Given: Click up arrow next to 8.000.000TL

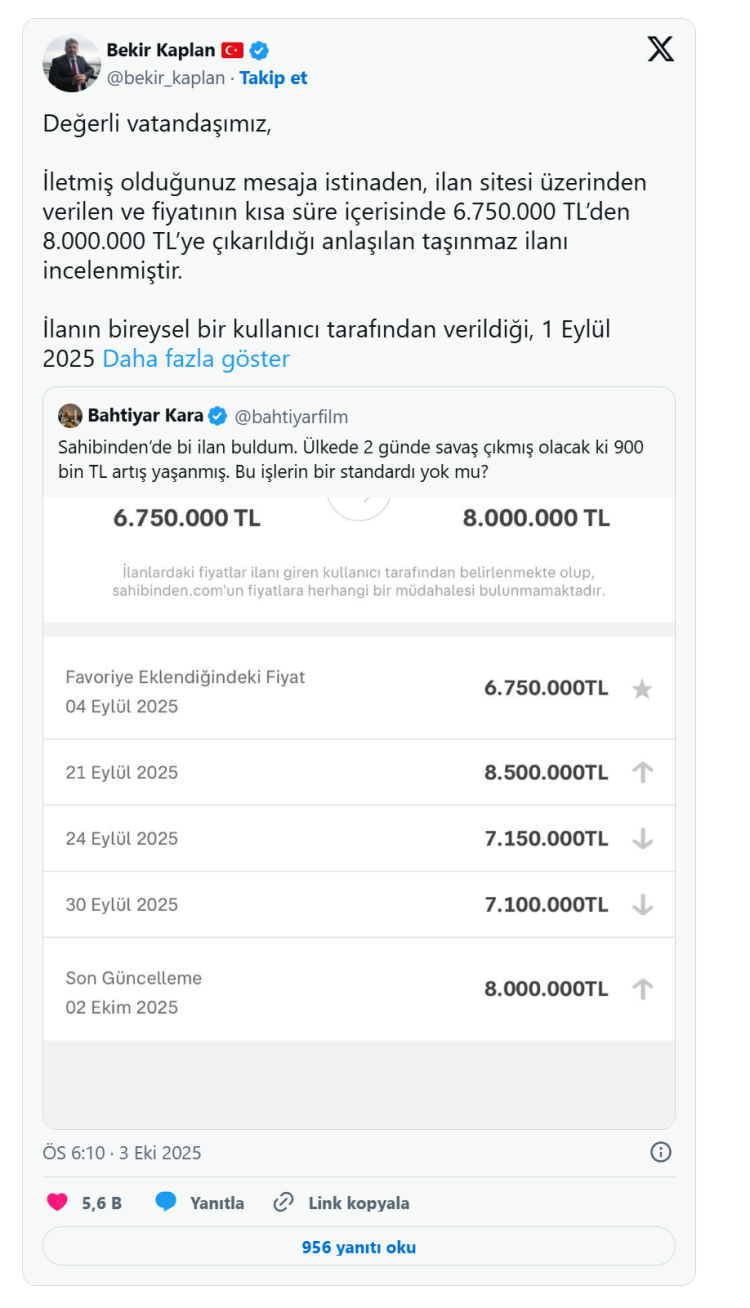Looking at the screenshot, I should tap(642, 989).
